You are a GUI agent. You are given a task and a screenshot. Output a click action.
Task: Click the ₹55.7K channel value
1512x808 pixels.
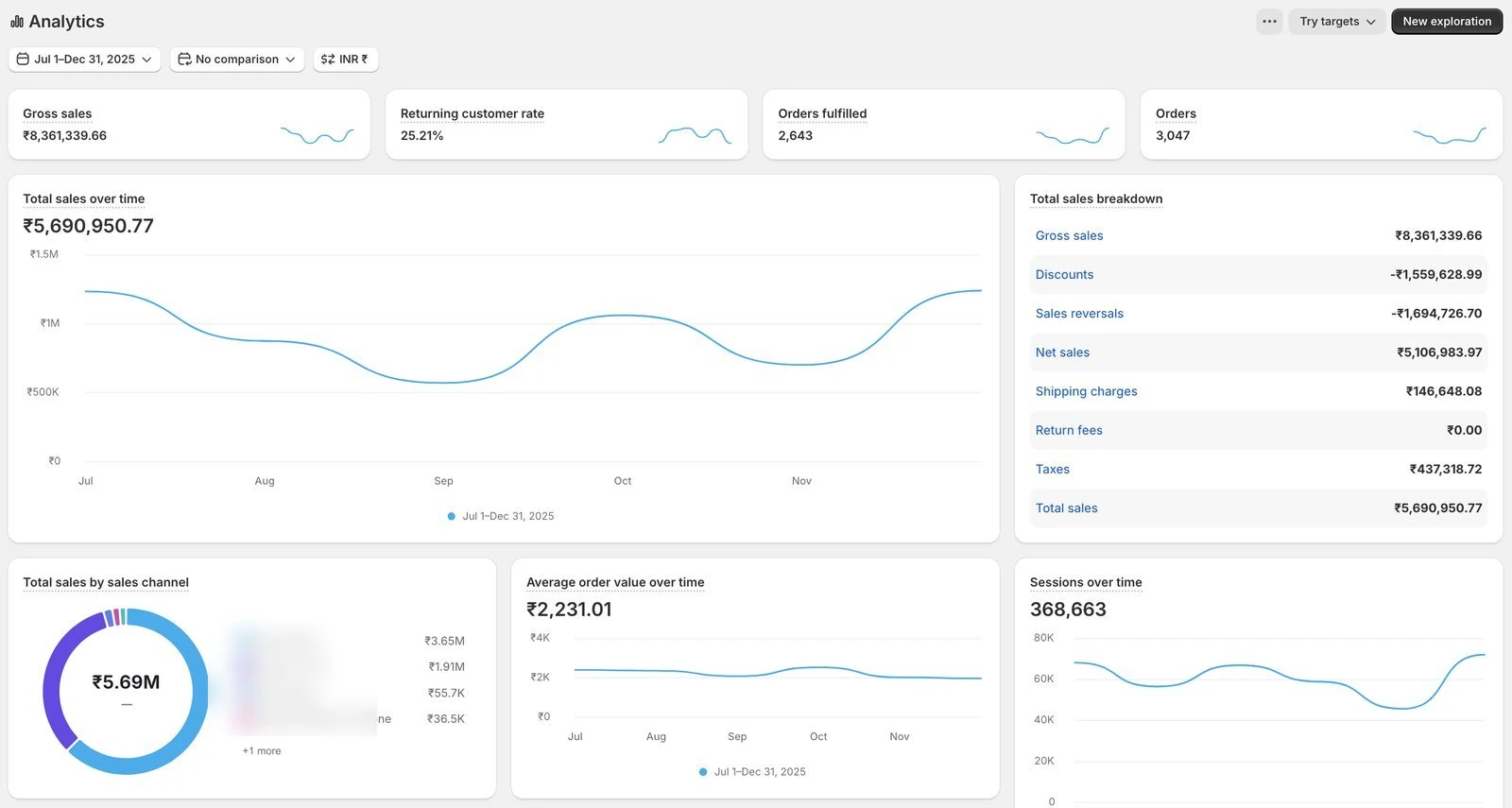click(446, 693)
